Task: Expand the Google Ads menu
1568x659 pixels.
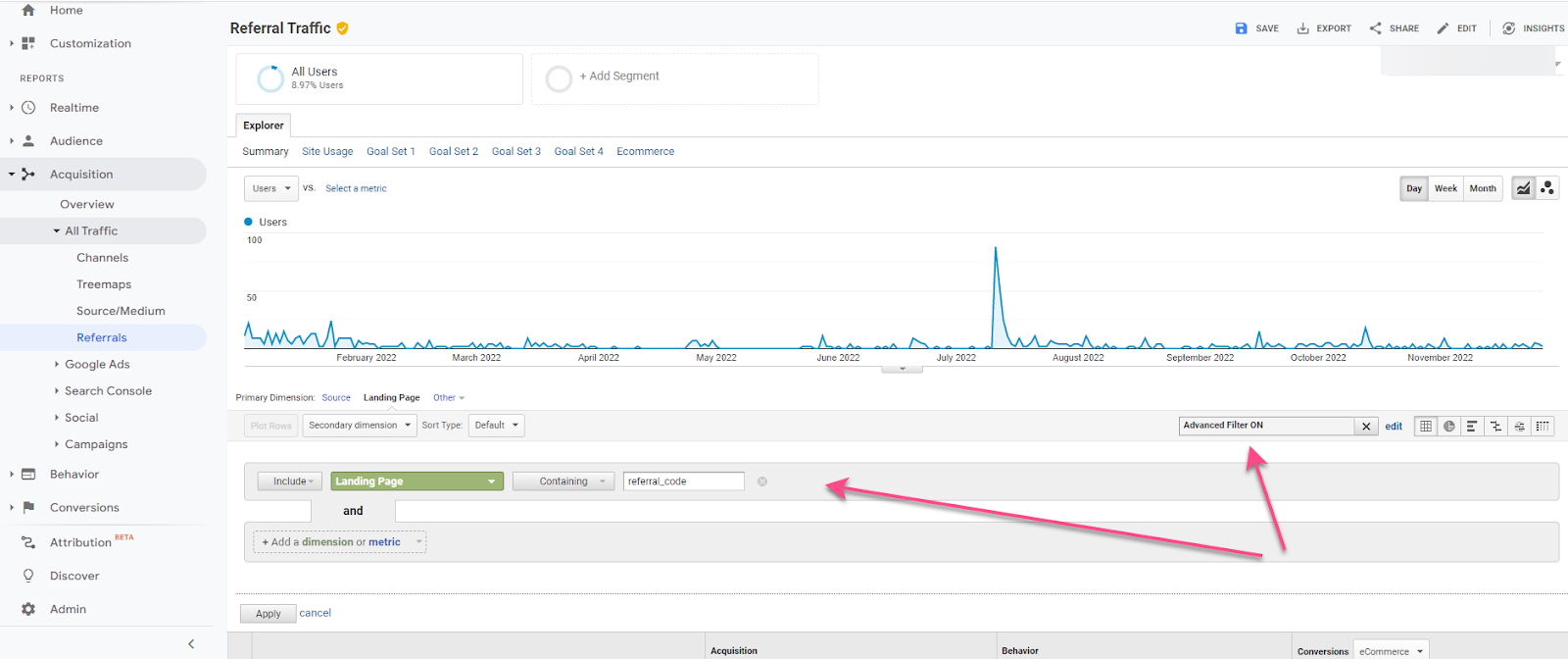Action: point(97,364)
